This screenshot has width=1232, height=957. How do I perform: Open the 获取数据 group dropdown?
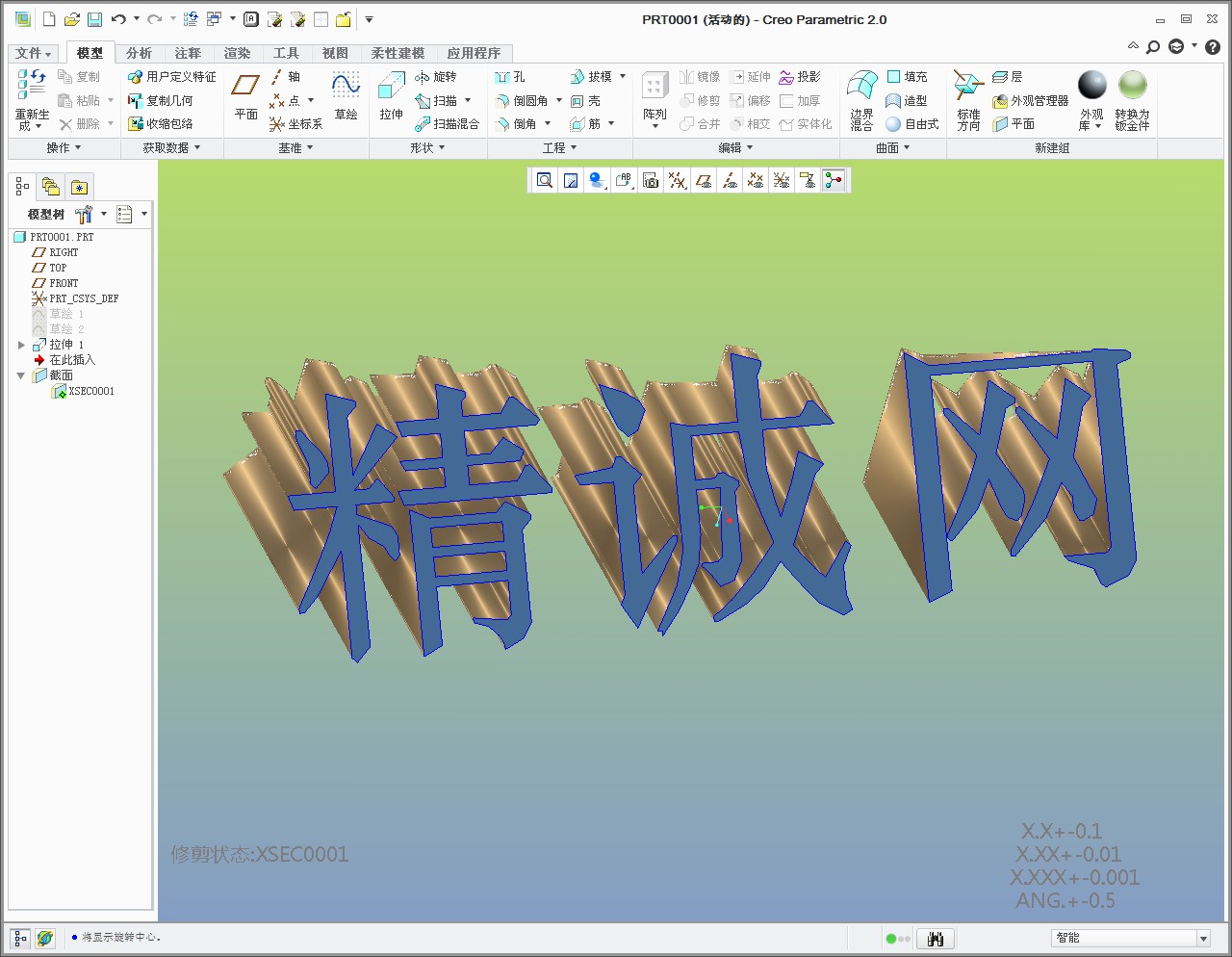click(x=171, y=148)
